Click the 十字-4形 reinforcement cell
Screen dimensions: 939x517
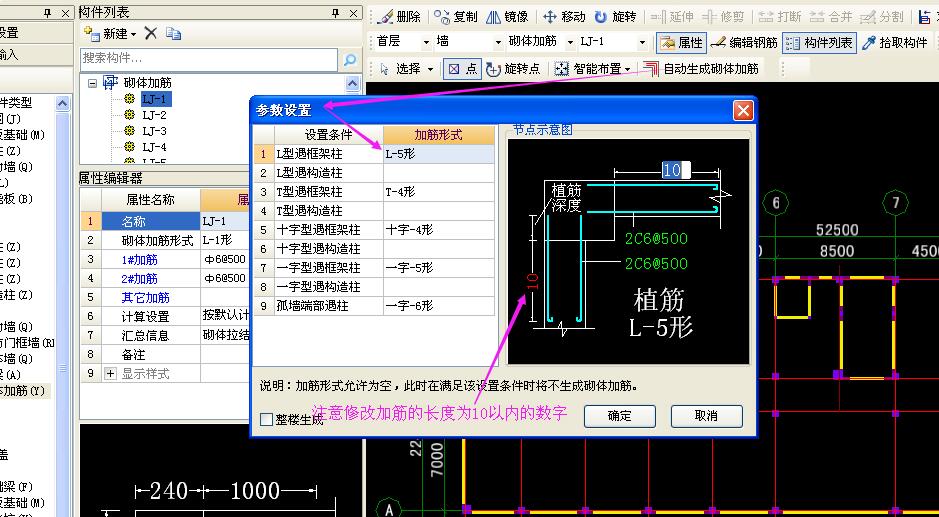(439, 230)
